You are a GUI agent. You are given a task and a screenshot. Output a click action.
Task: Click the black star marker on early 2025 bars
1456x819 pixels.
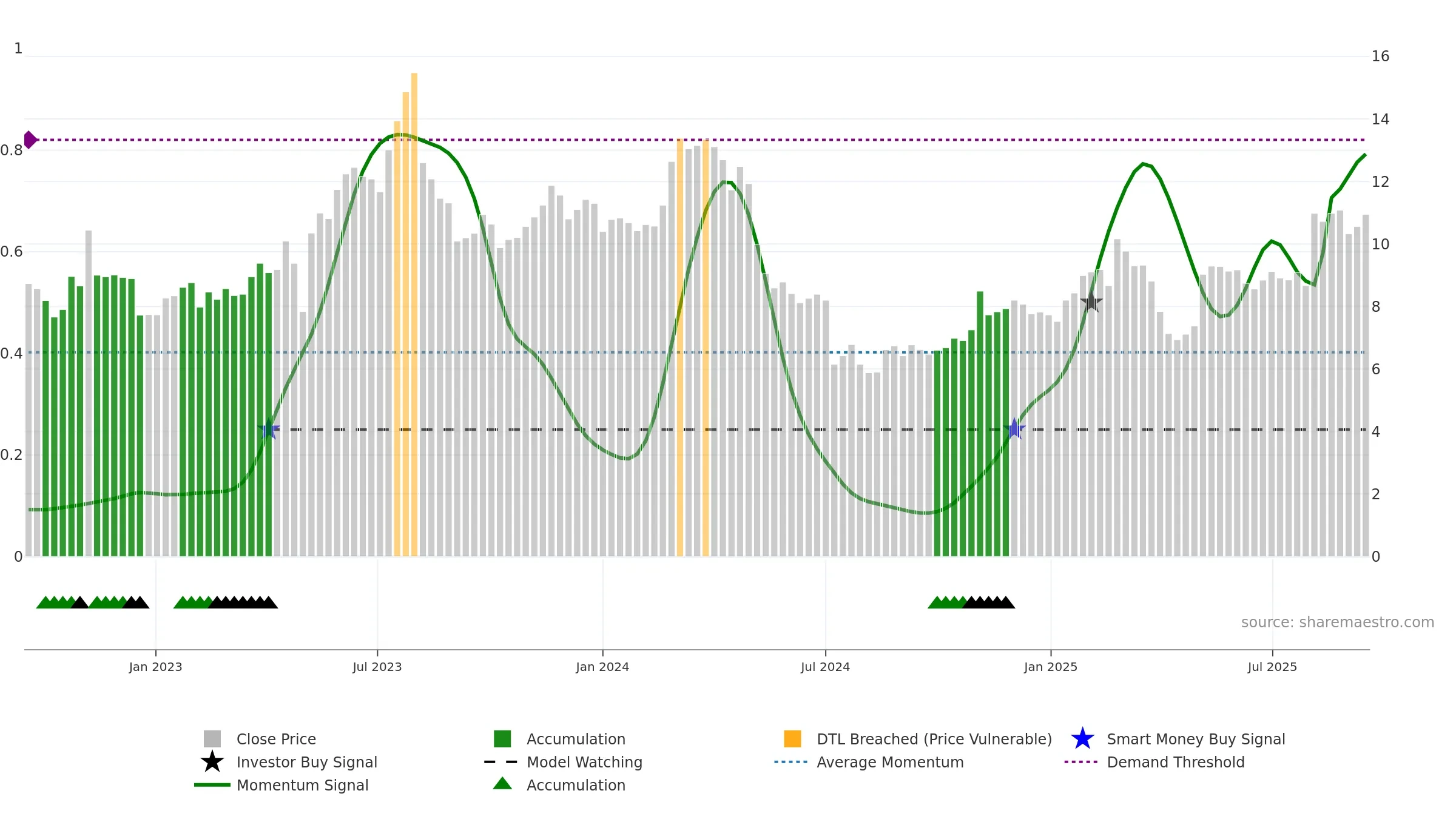pos(1091,302)
